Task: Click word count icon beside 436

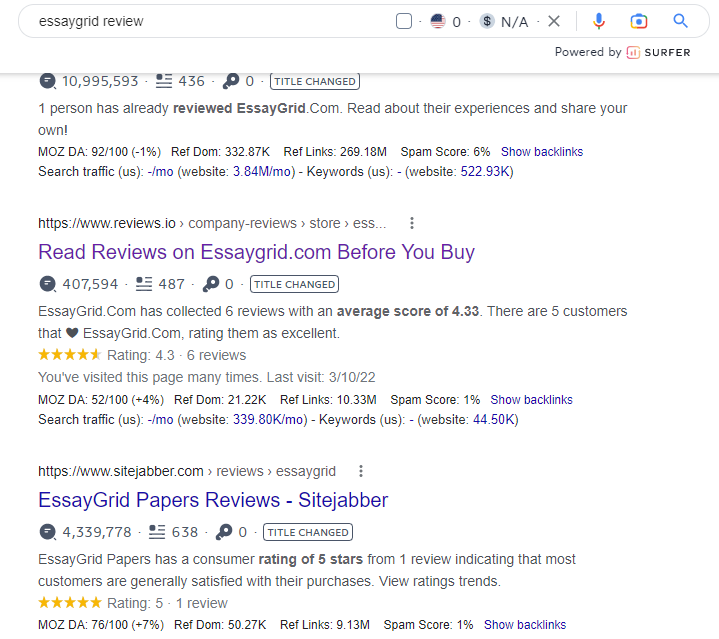Action: (x=164, y=81)
